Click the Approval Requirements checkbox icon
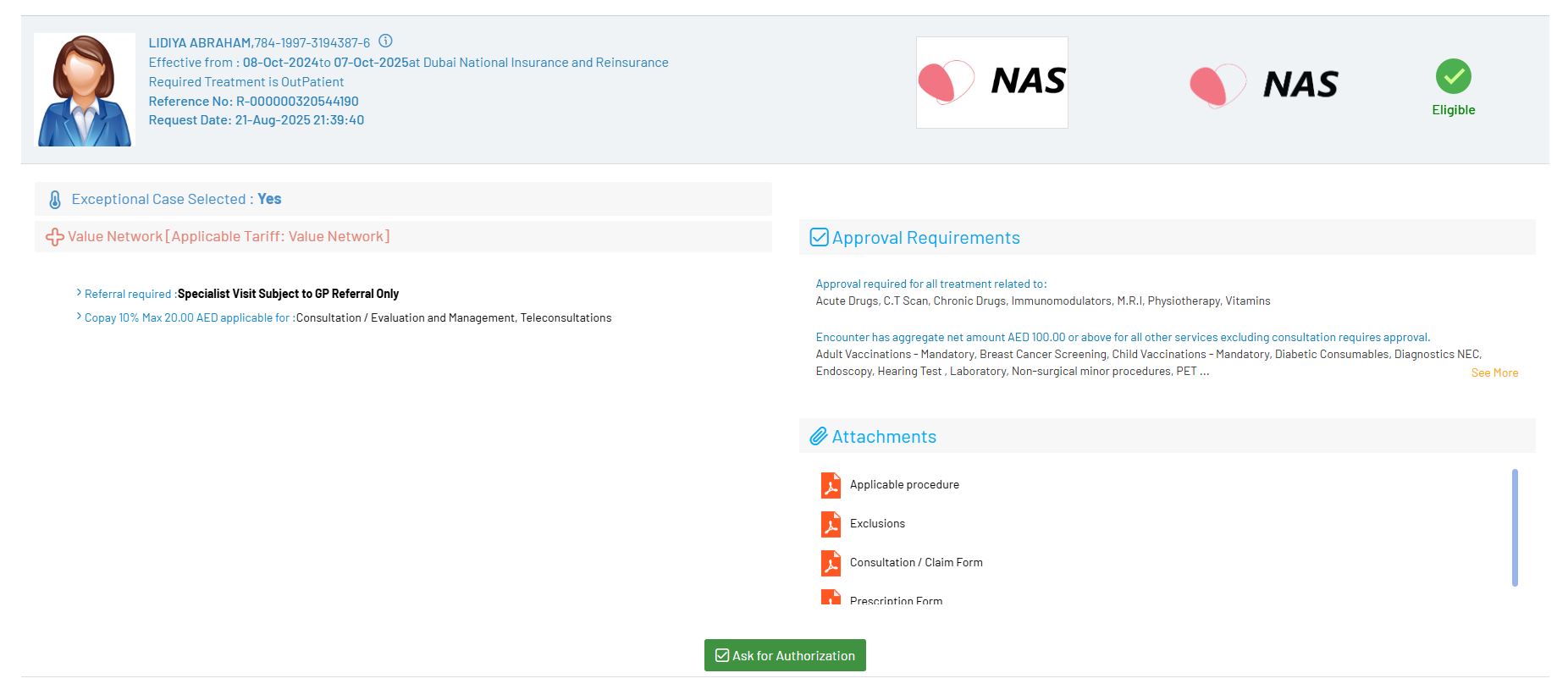The image size is (1568, 684). pyautogui.click(x=819, y=237)
